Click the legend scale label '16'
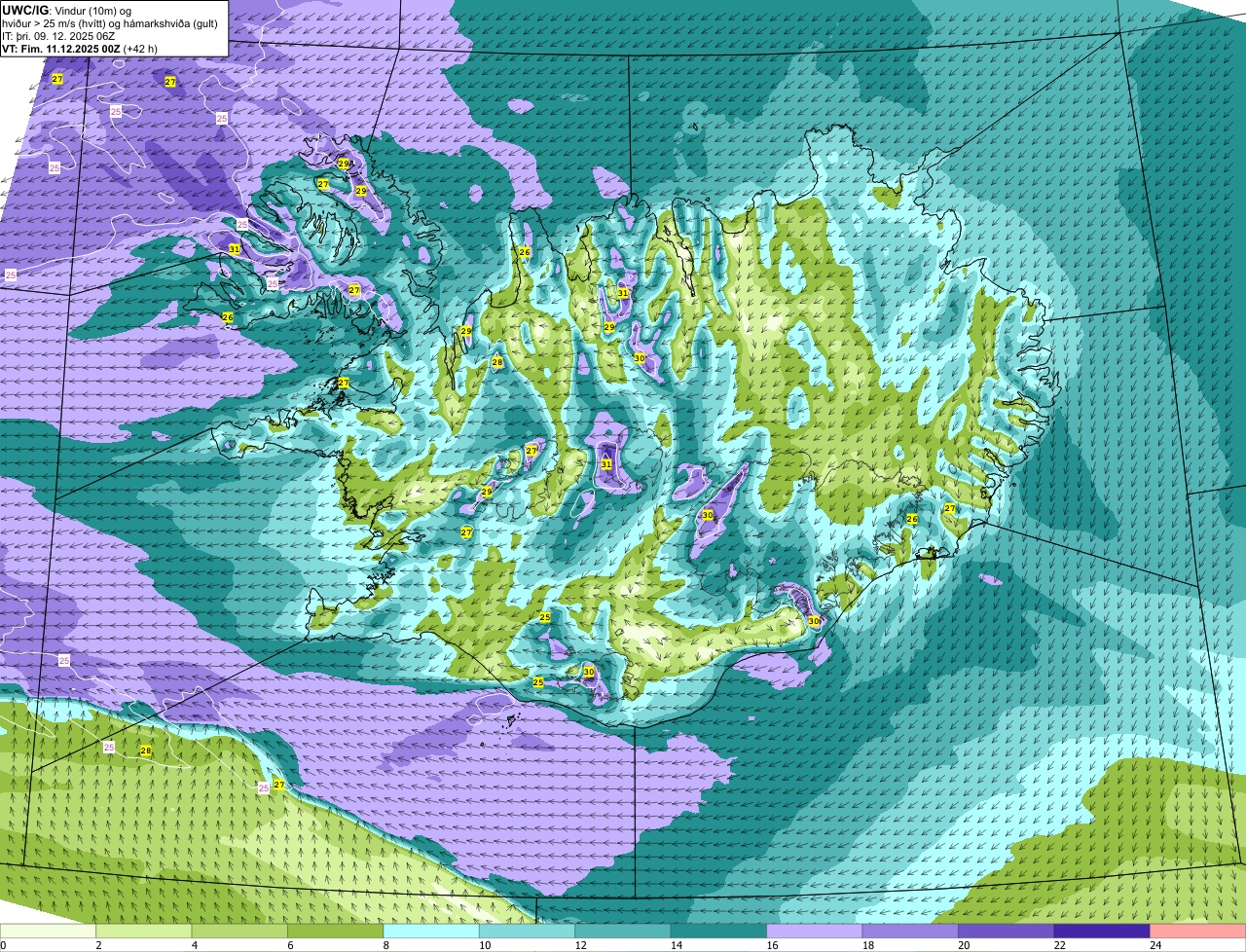 point(772,945)
